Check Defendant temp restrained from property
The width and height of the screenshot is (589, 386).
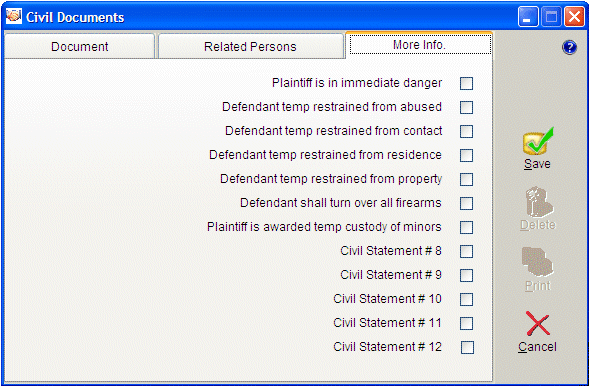coord(466,179)
